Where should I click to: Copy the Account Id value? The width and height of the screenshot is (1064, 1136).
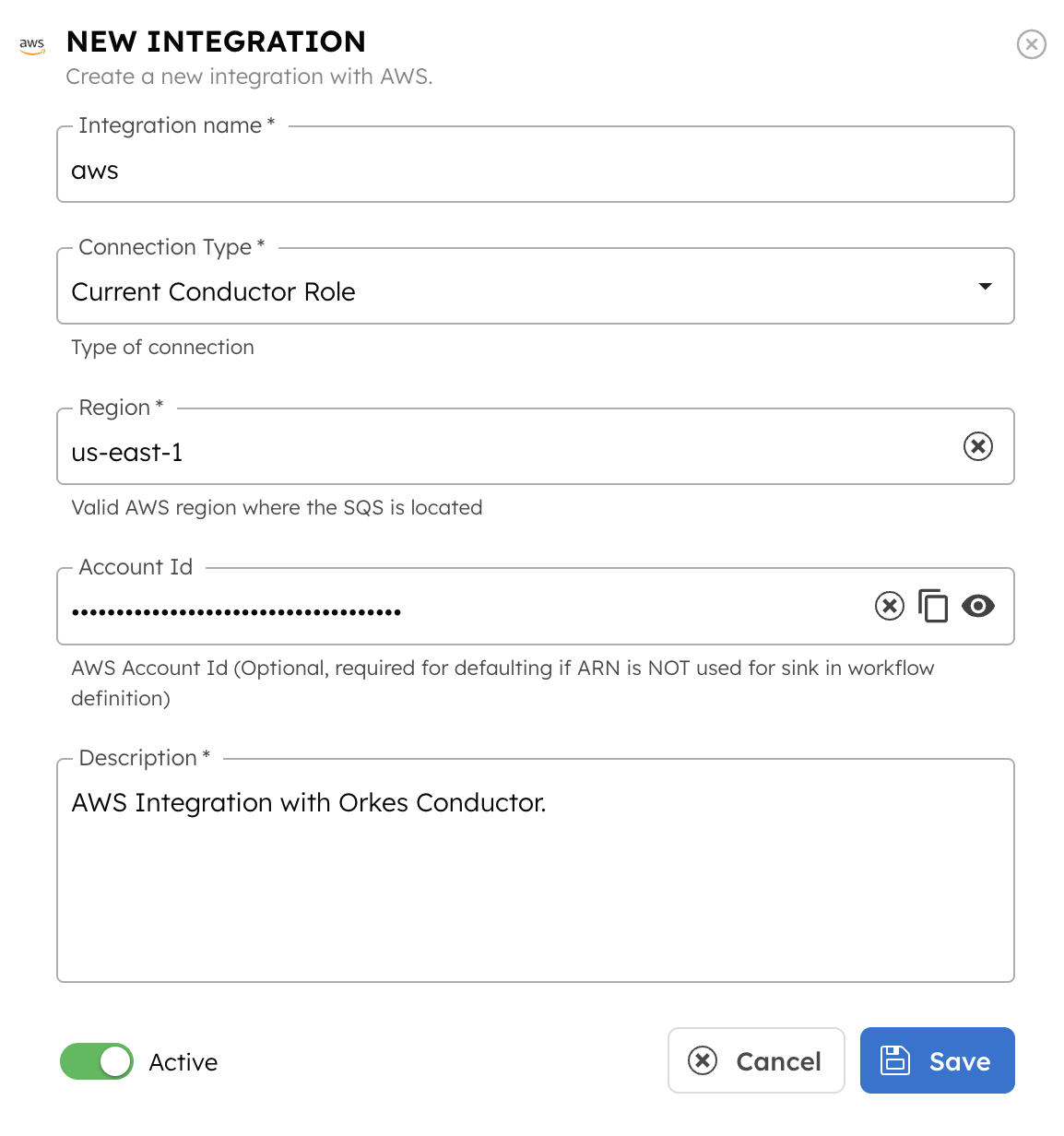click(933, 606)
